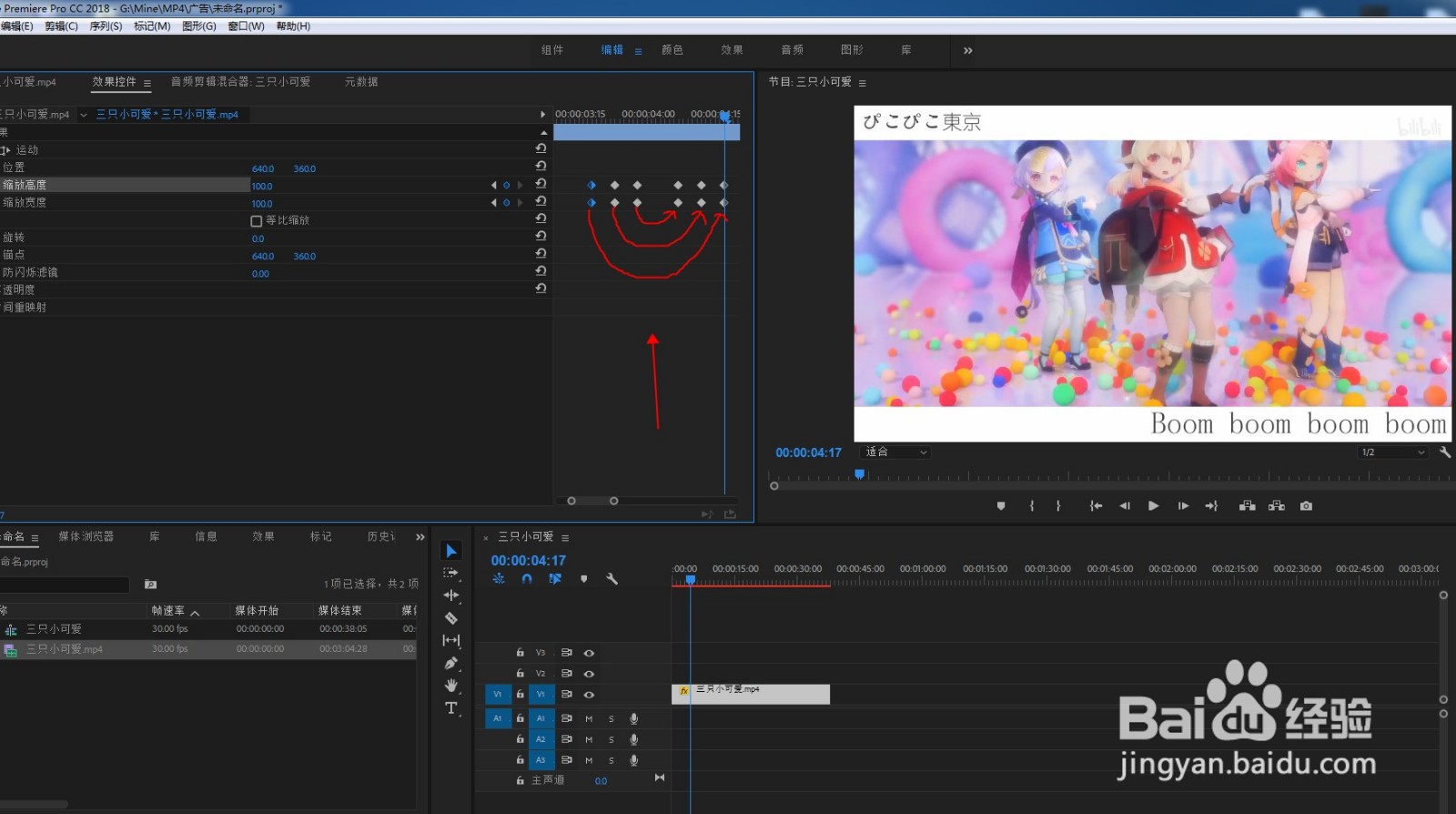Play the program monitor
The width and height of the screenshot is (1456, 814).
(x=1154, y=506)
